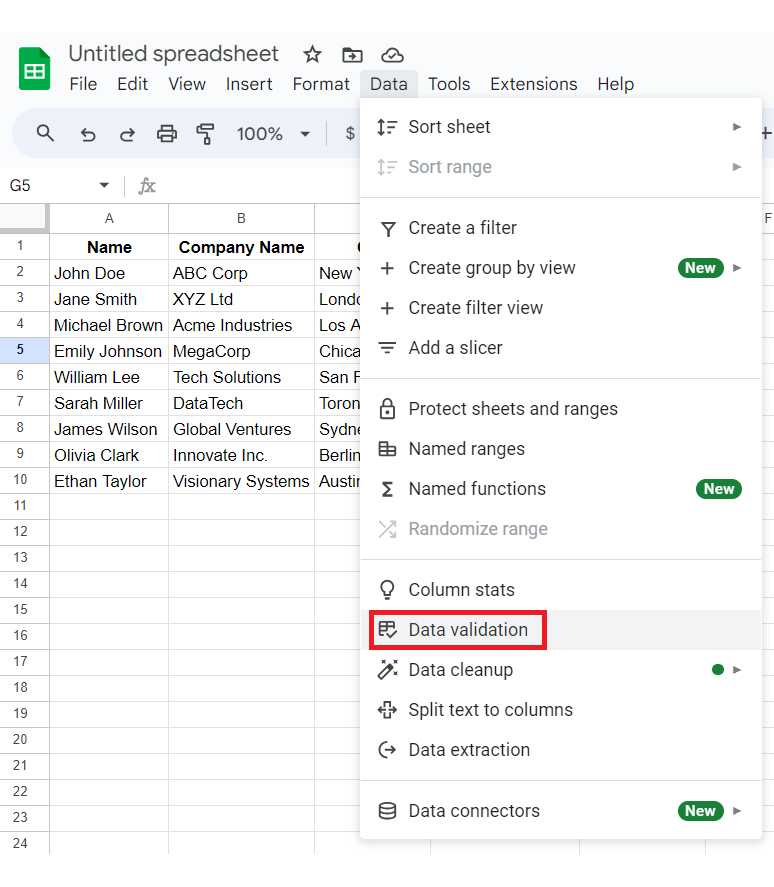The height and width of the screenshot is (887, 774).
Task: Open Named ranges panel
Action: pyautogui.click(x=561, y=449)
